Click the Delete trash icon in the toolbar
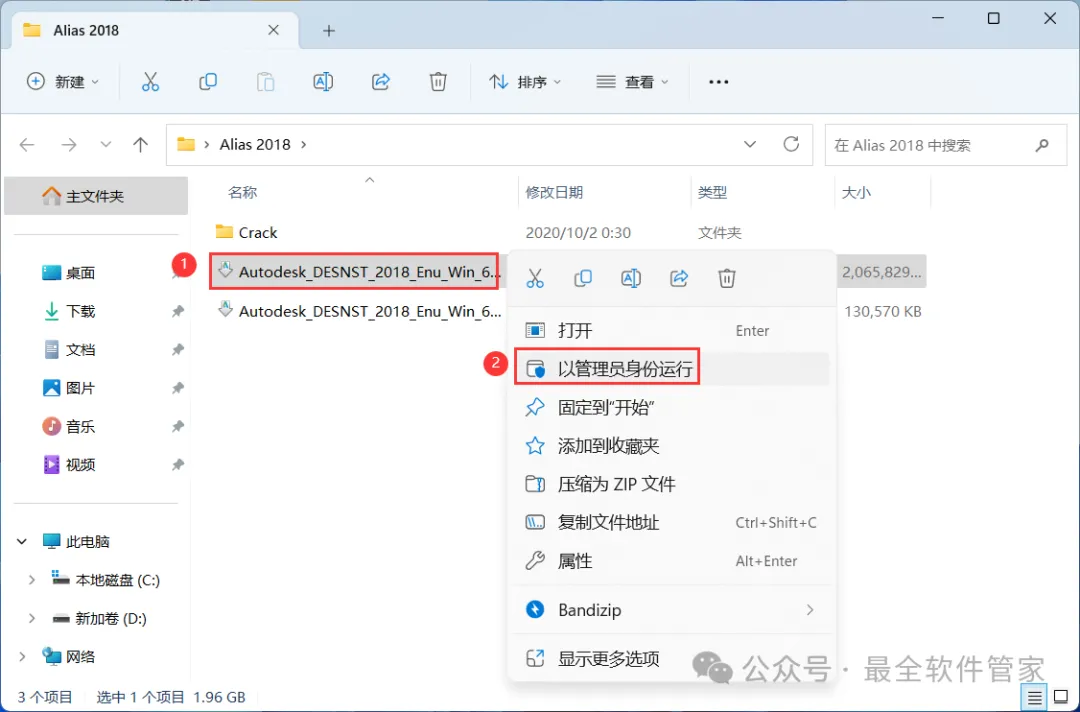This screenshot has height=712, width=1080. (x=438, y=82)
